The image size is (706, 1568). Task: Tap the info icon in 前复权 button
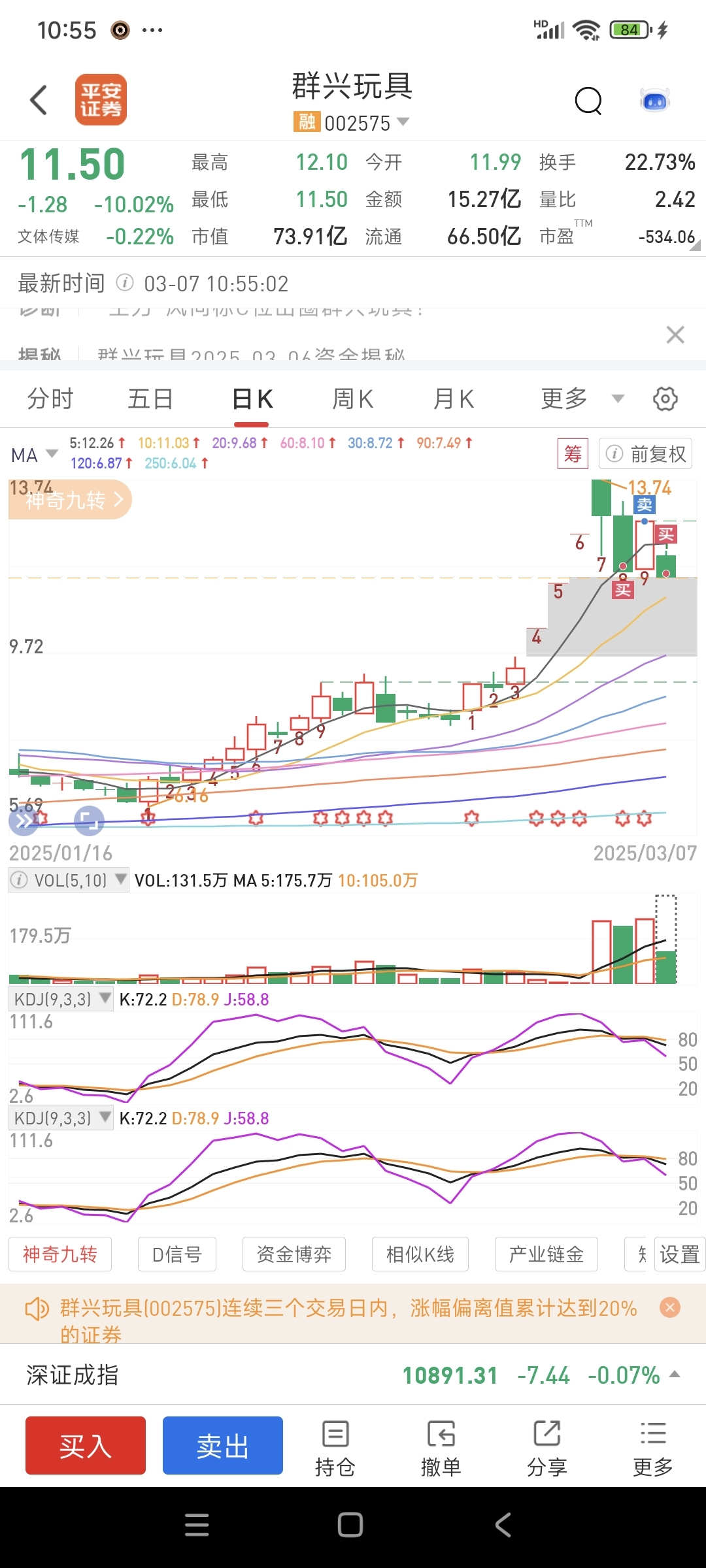point(614,453)
